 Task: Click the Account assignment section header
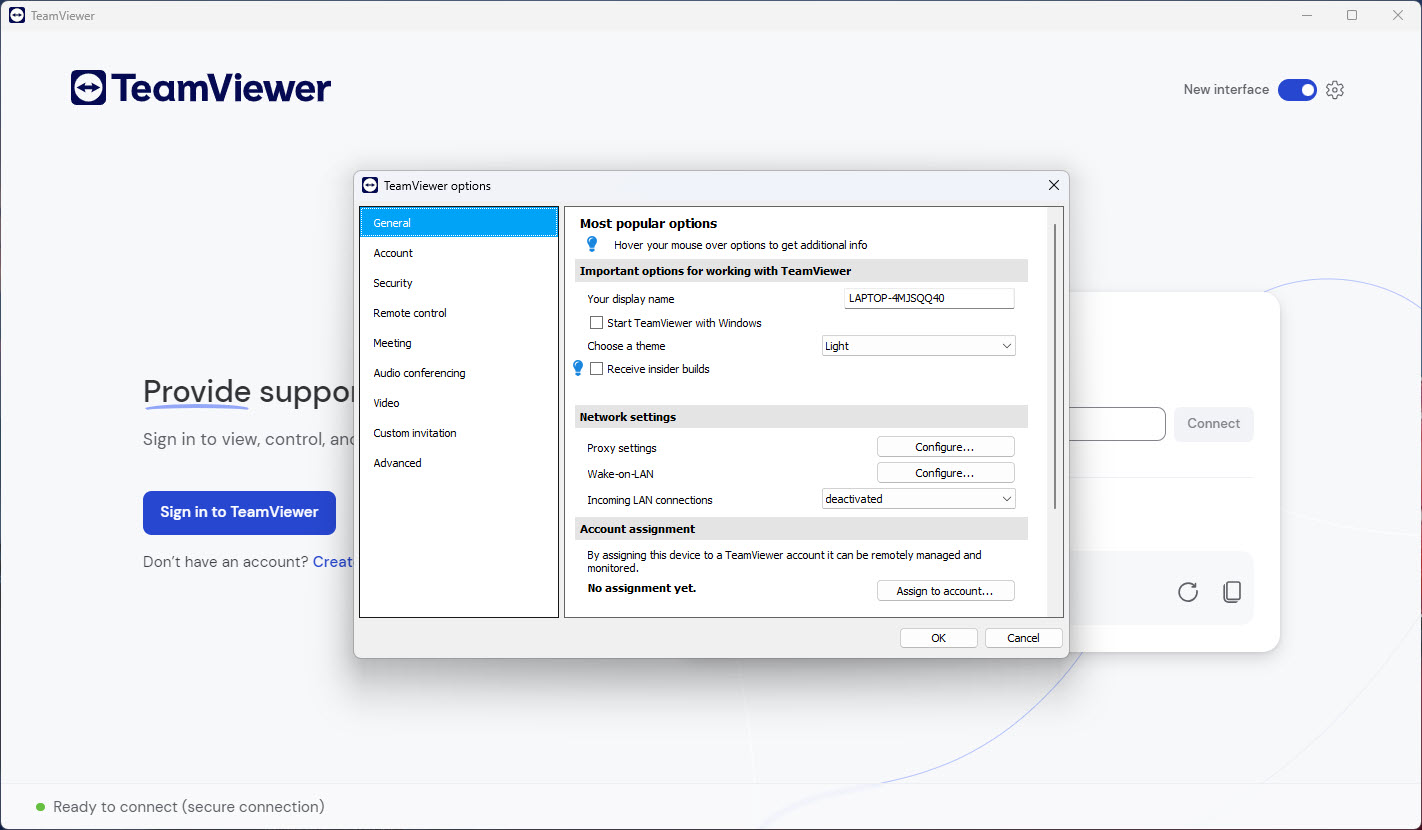click(801, 529)
